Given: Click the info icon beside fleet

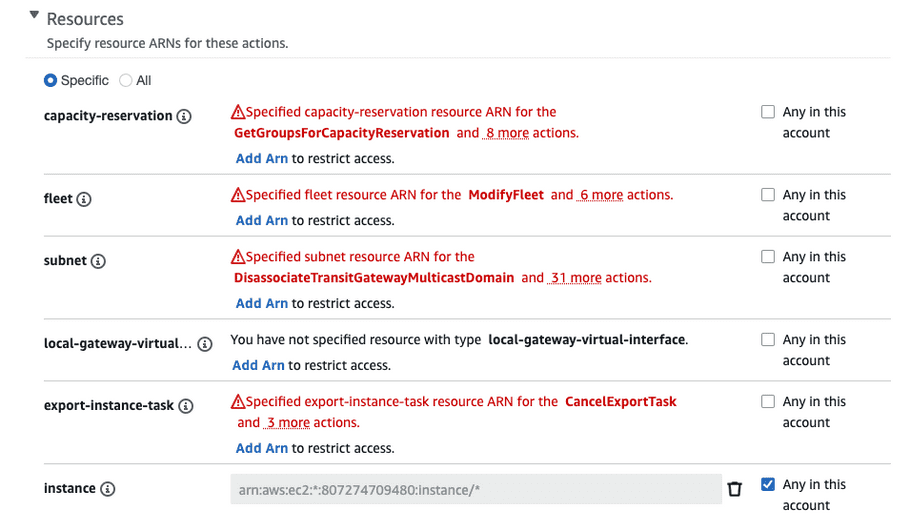Looking at the screenshot, I should pyautogui.click(x=84, y=199).
